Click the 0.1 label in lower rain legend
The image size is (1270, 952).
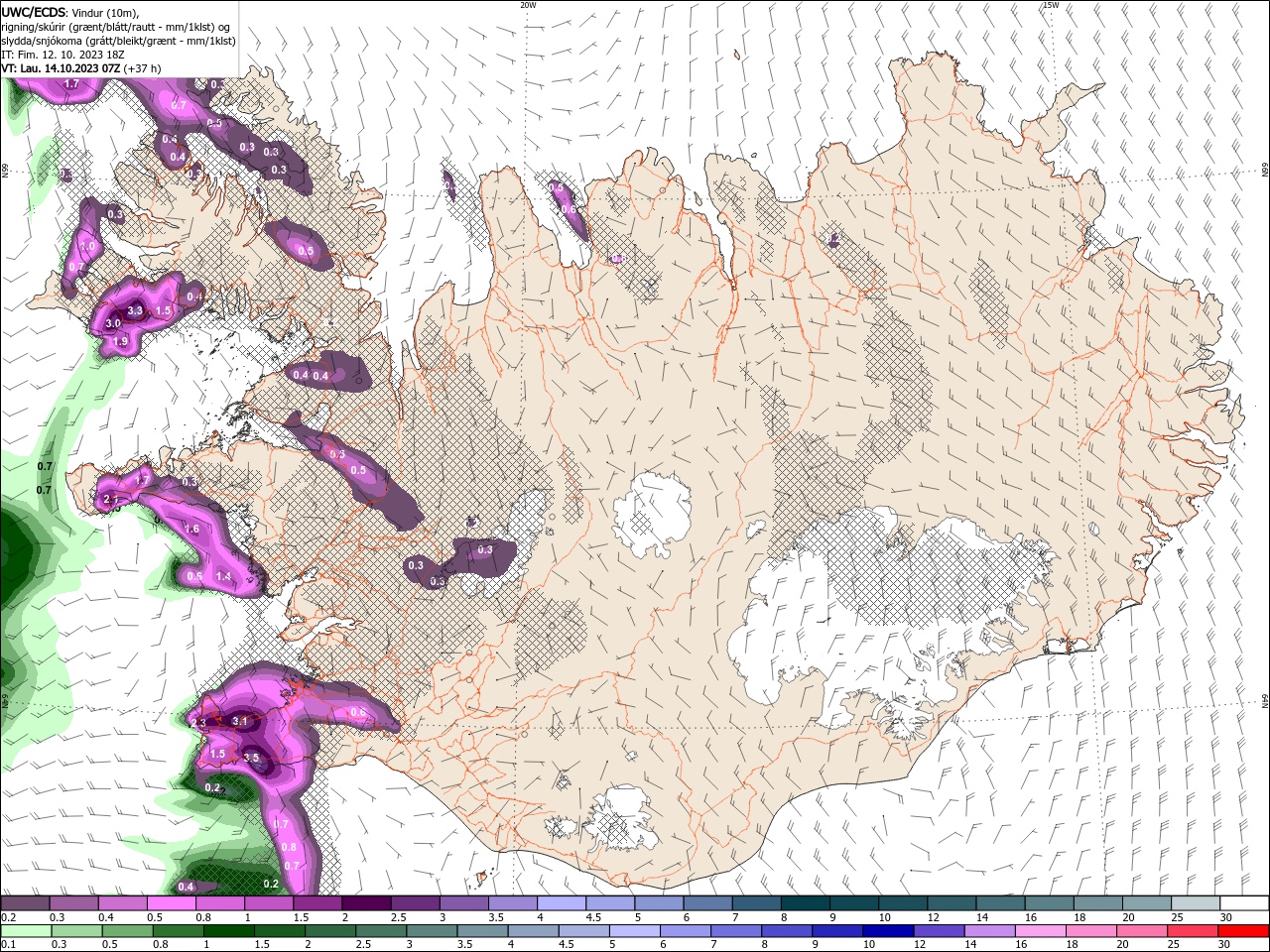point(9,945)
